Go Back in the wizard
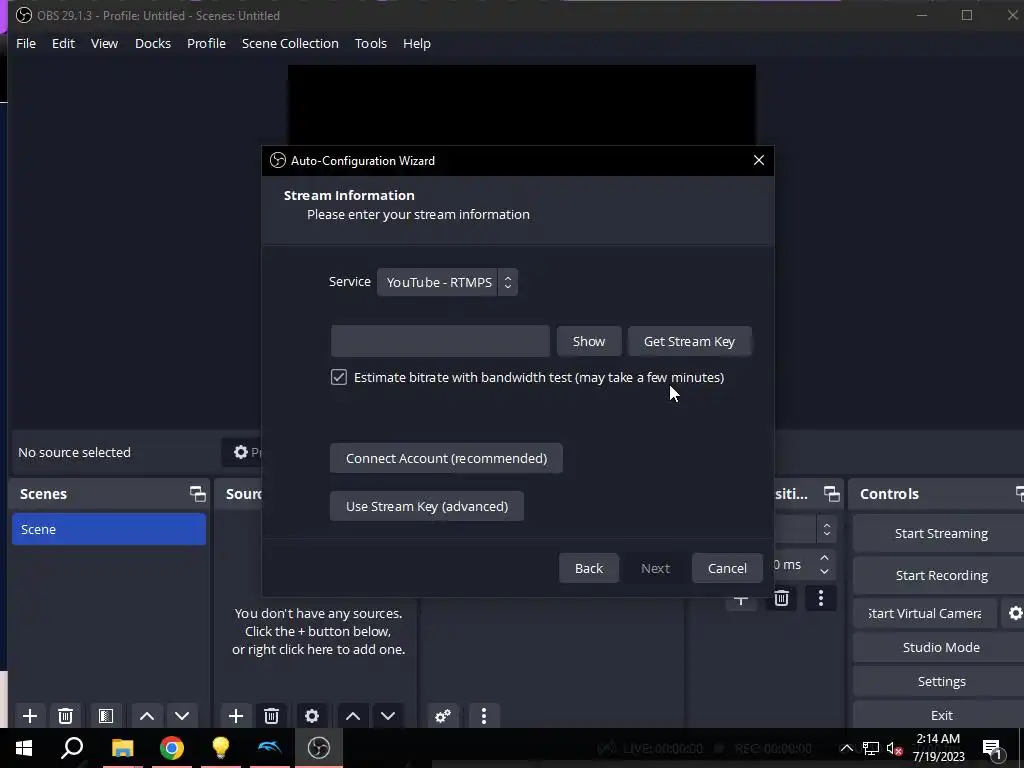1024x768 pixels. coord(588,568)
